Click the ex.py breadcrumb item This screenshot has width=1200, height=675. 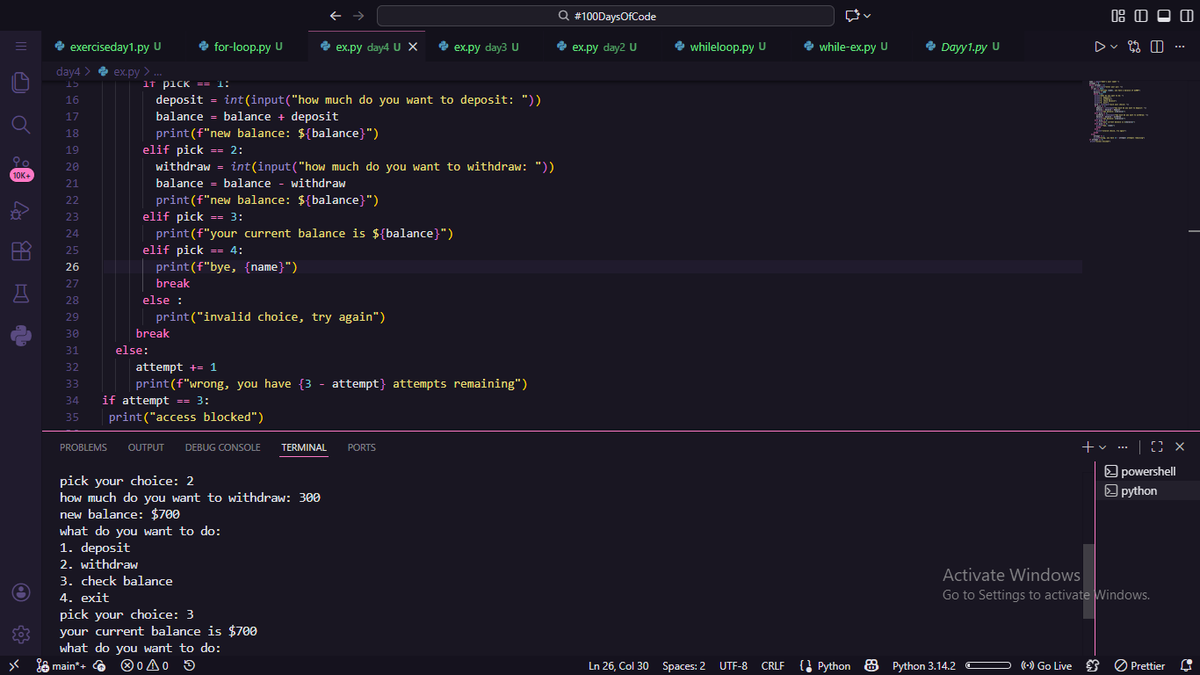(x=119, y=71)
